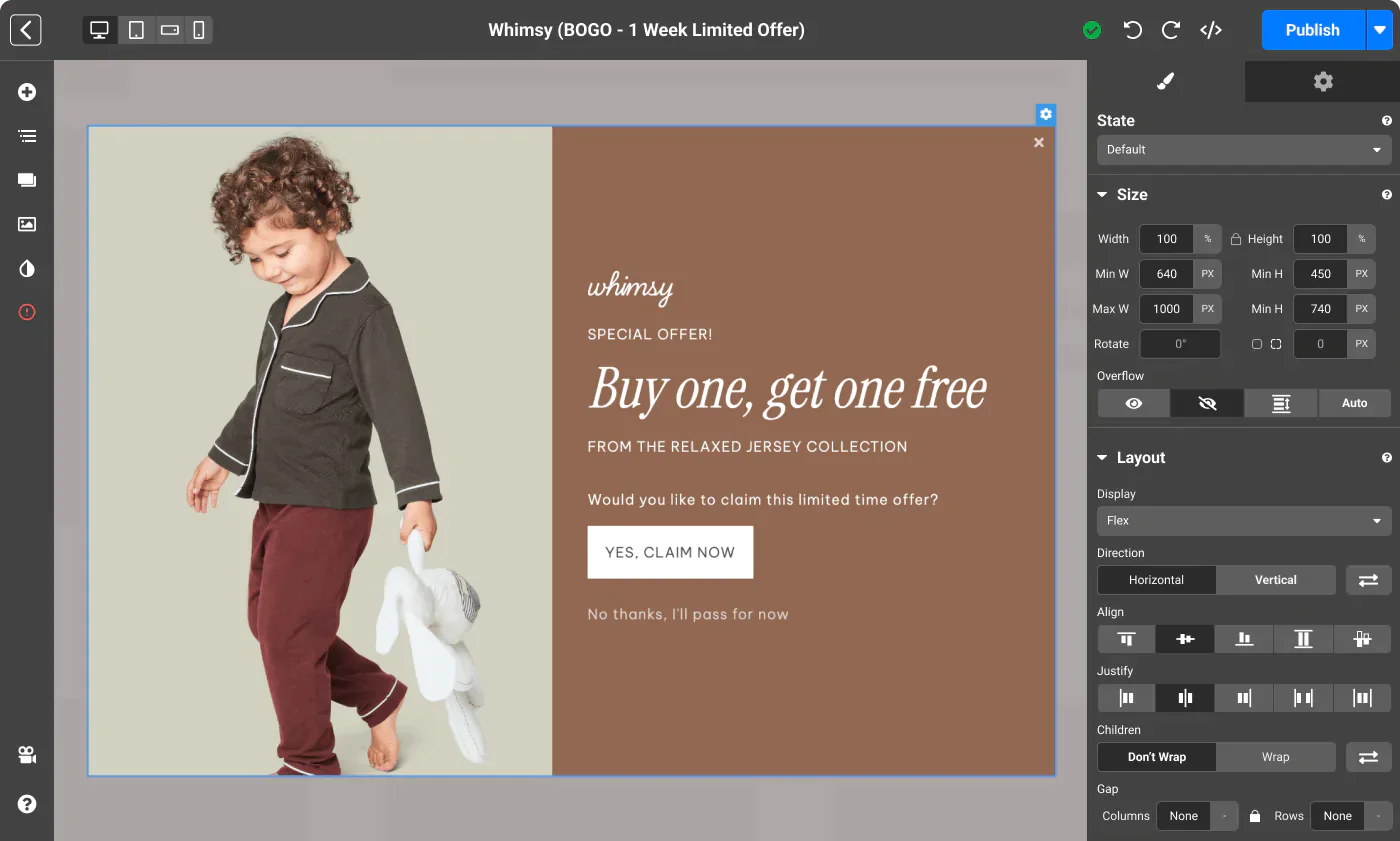
Task: Switch to the settings gear tab
Action: 1322,81
